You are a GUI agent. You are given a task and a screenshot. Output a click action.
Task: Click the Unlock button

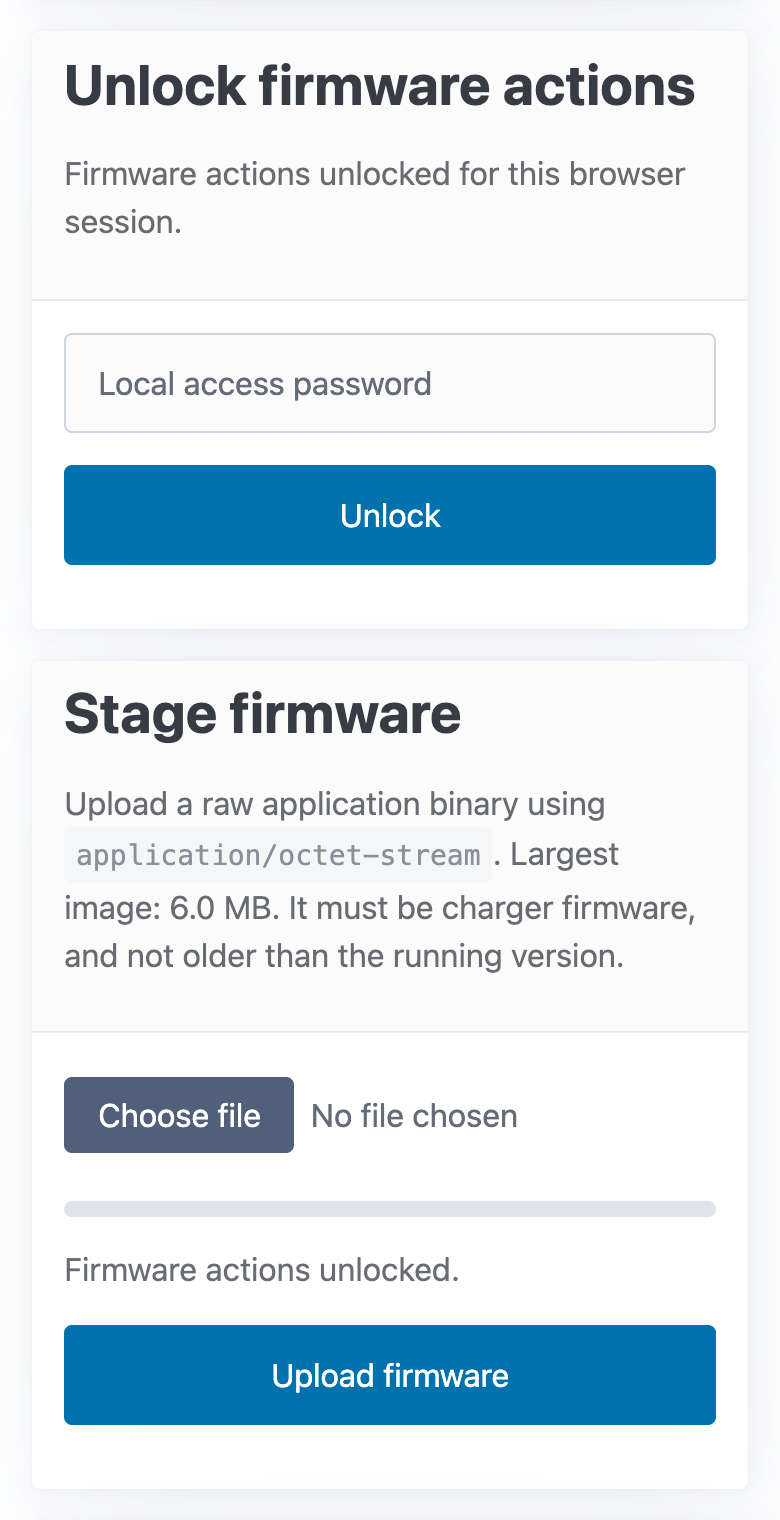pos(390,515)
